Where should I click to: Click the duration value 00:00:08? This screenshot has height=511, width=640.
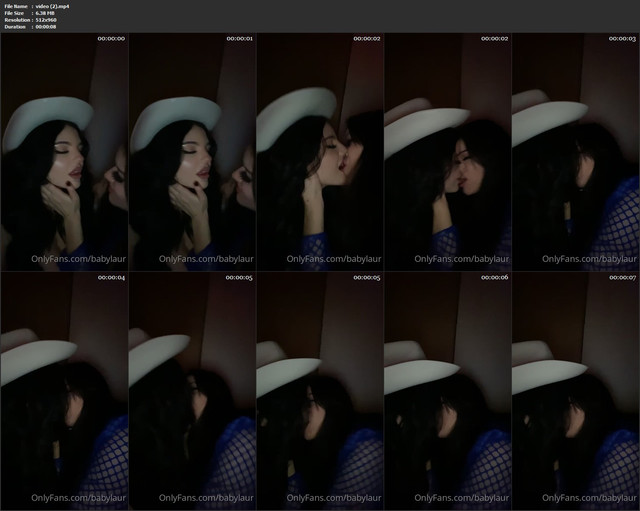coord(46,27)
